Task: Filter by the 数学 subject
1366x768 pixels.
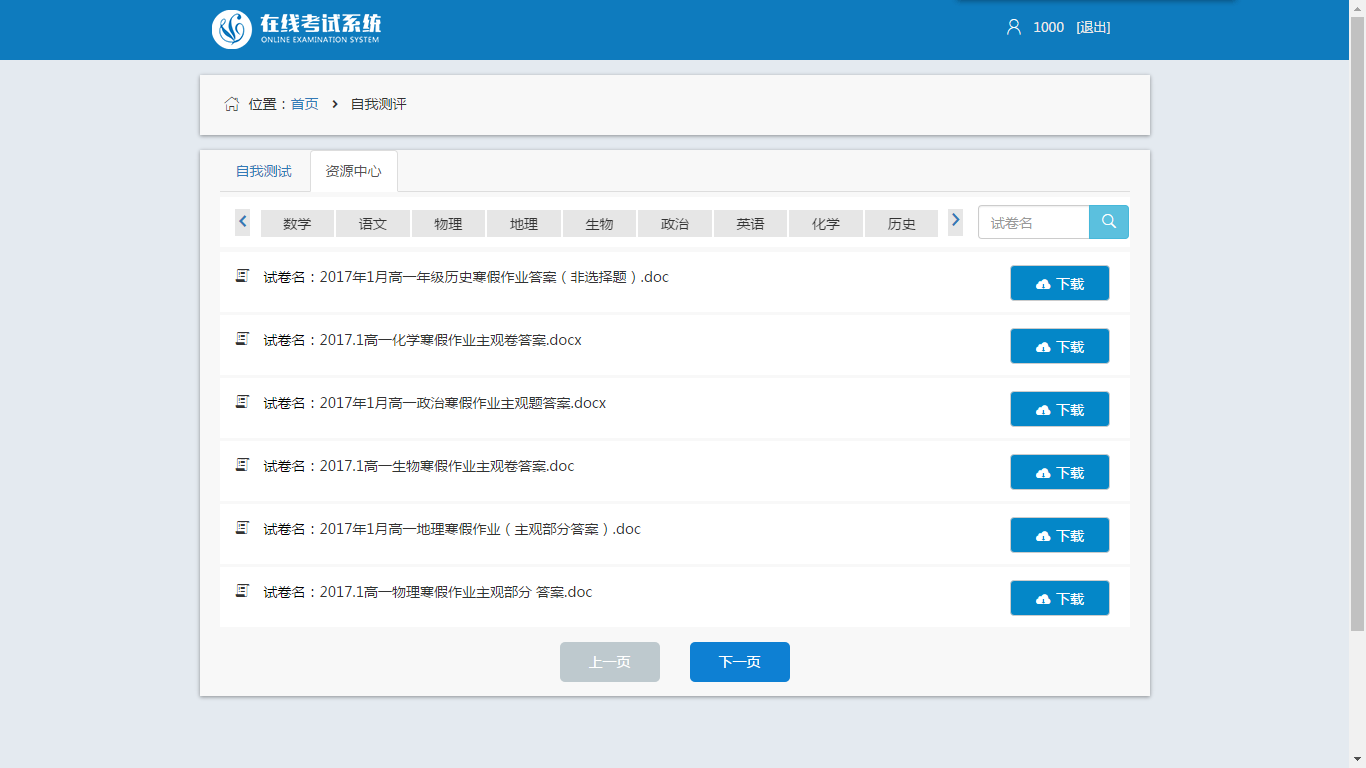Action: coord(297,224)
